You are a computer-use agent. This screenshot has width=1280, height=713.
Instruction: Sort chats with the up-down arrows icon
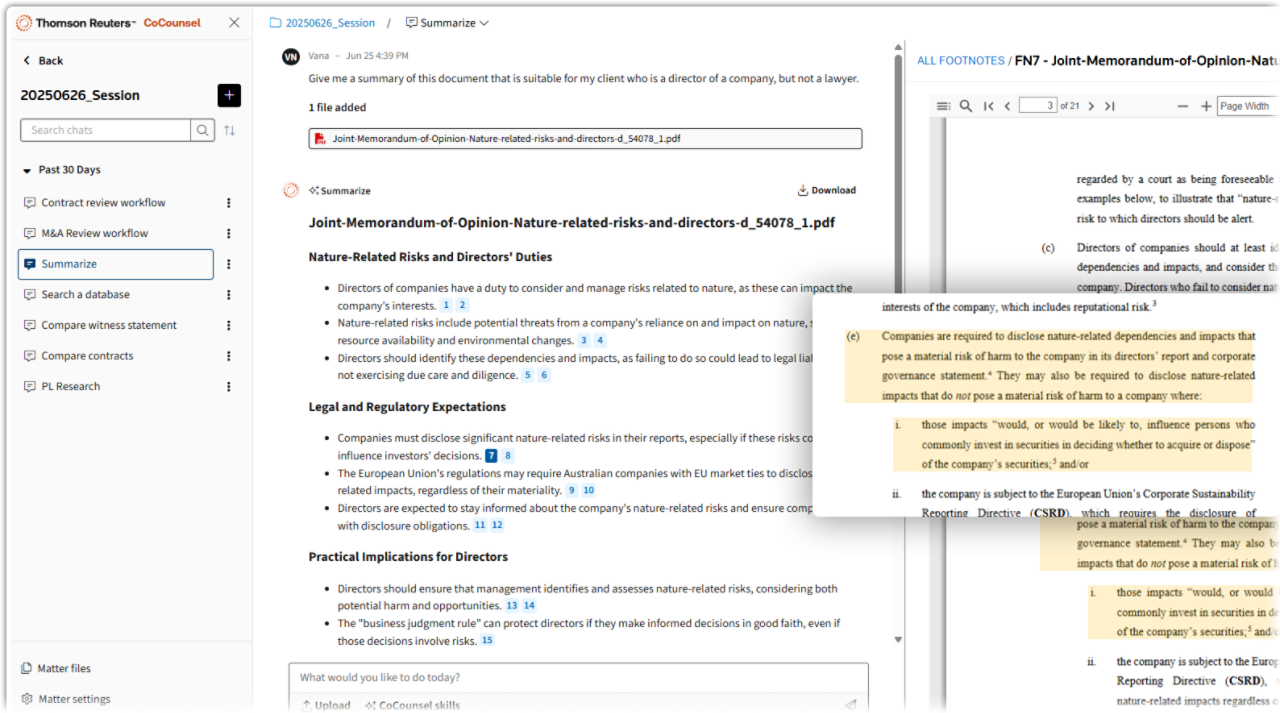pyautogui.click(x=230, y=130)
